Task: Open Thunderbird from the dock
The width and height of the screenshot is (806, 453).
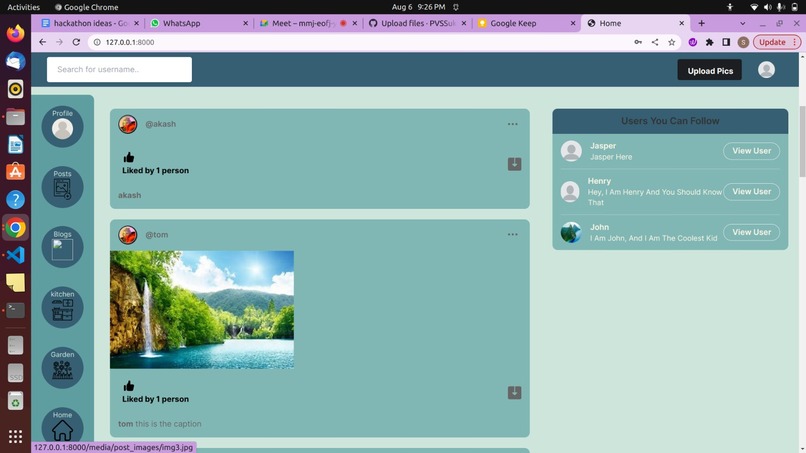Action: (x=15, y=61)
